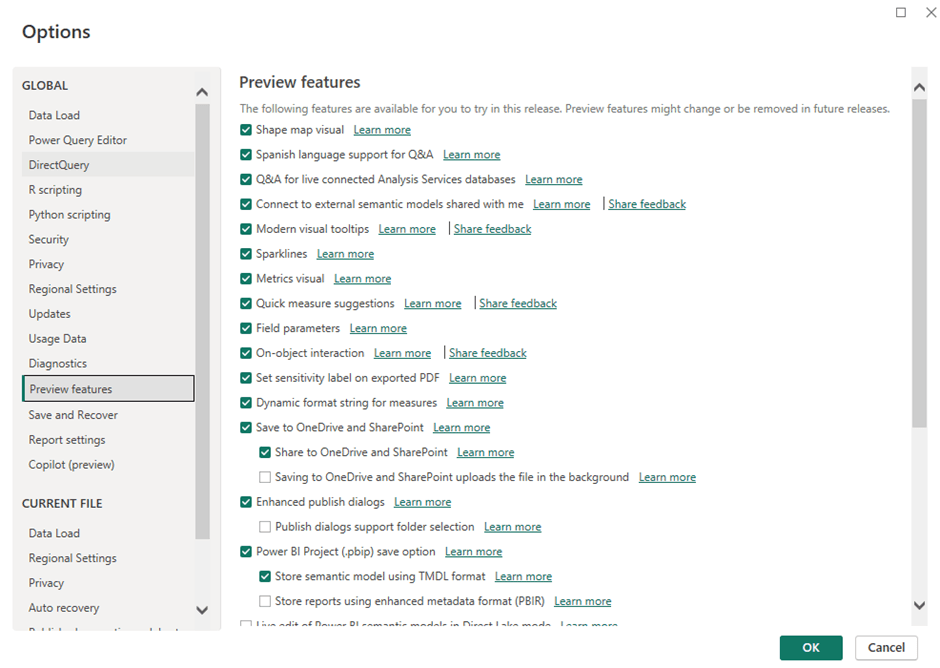Screen dimensions: 940x668
Task: Open Learn more for Field parameters
Action: [378, 329]
